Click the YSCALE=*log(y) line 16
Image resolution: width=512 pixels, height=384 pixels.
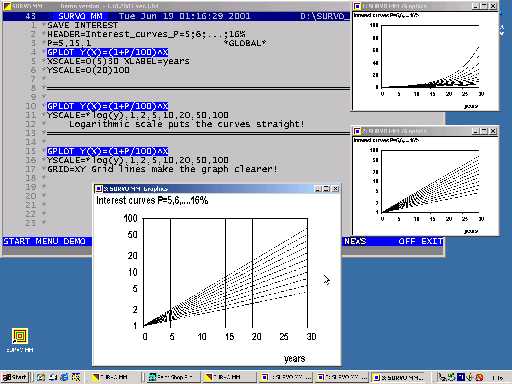[138, 160]
